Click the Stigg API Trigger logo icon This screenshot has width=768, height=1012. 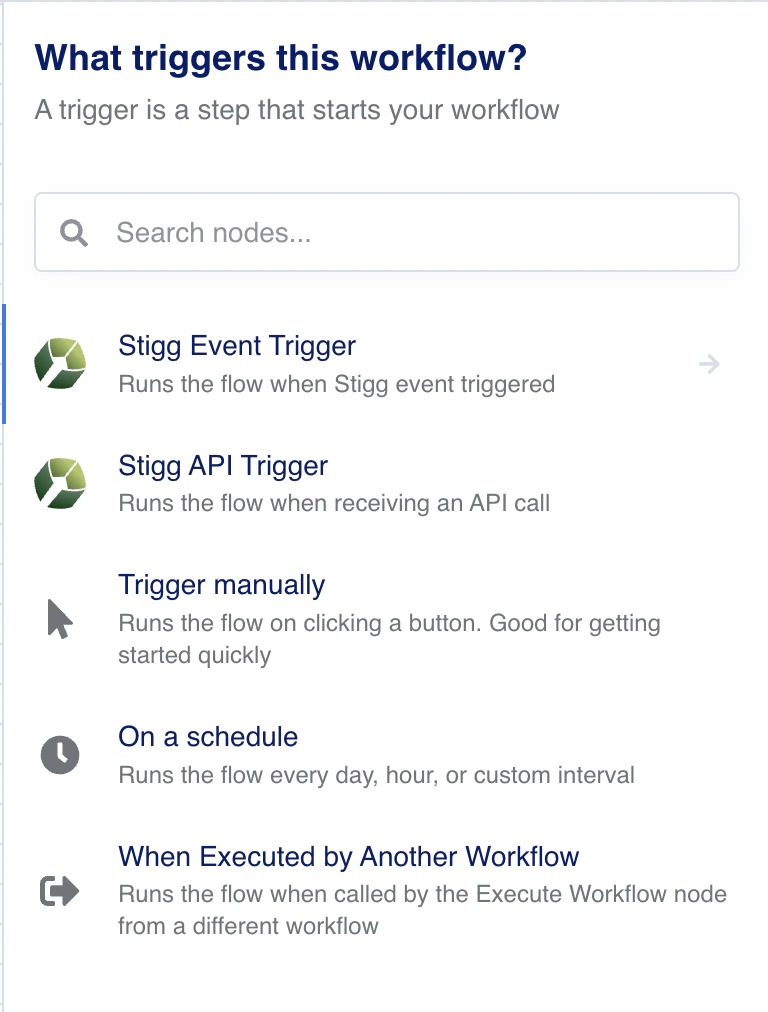pos(60,484)
